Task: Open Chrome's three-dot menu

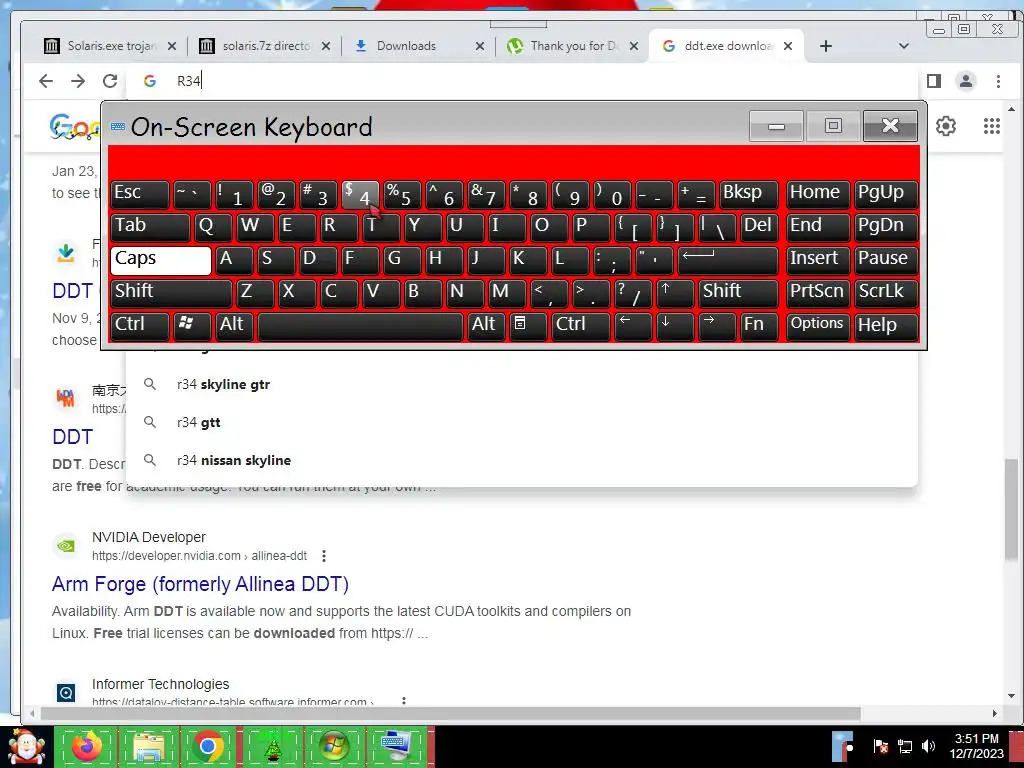Action: (998, 81)
